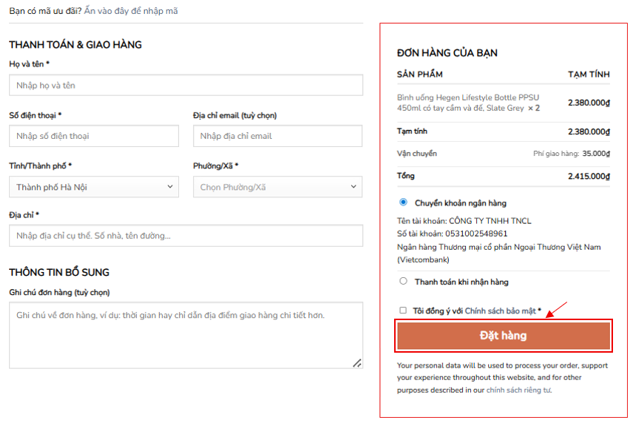The image size is (639, 425).
Task: Tick the Tôi đồng ý privacy checkbox
Action: tap(403, 311)
